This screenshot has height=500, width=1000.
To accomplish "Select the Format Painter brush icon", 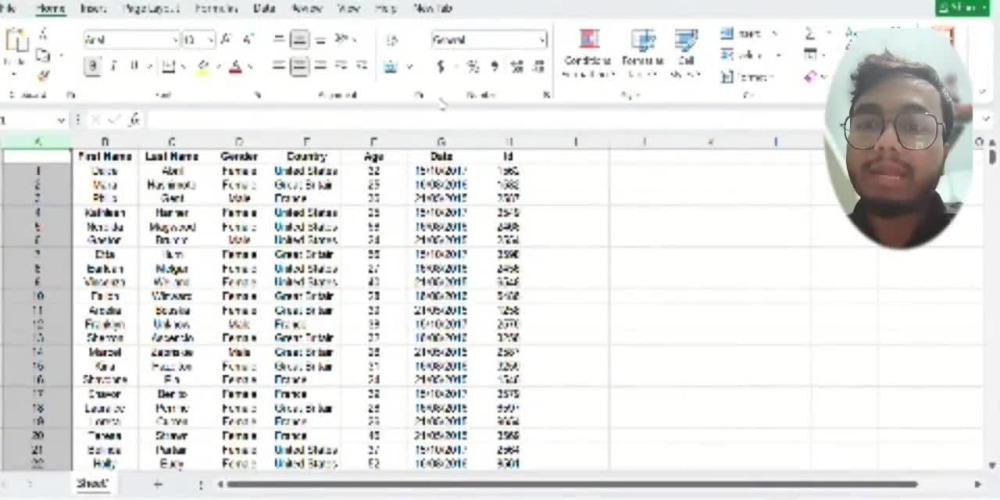I will point(43,76).
